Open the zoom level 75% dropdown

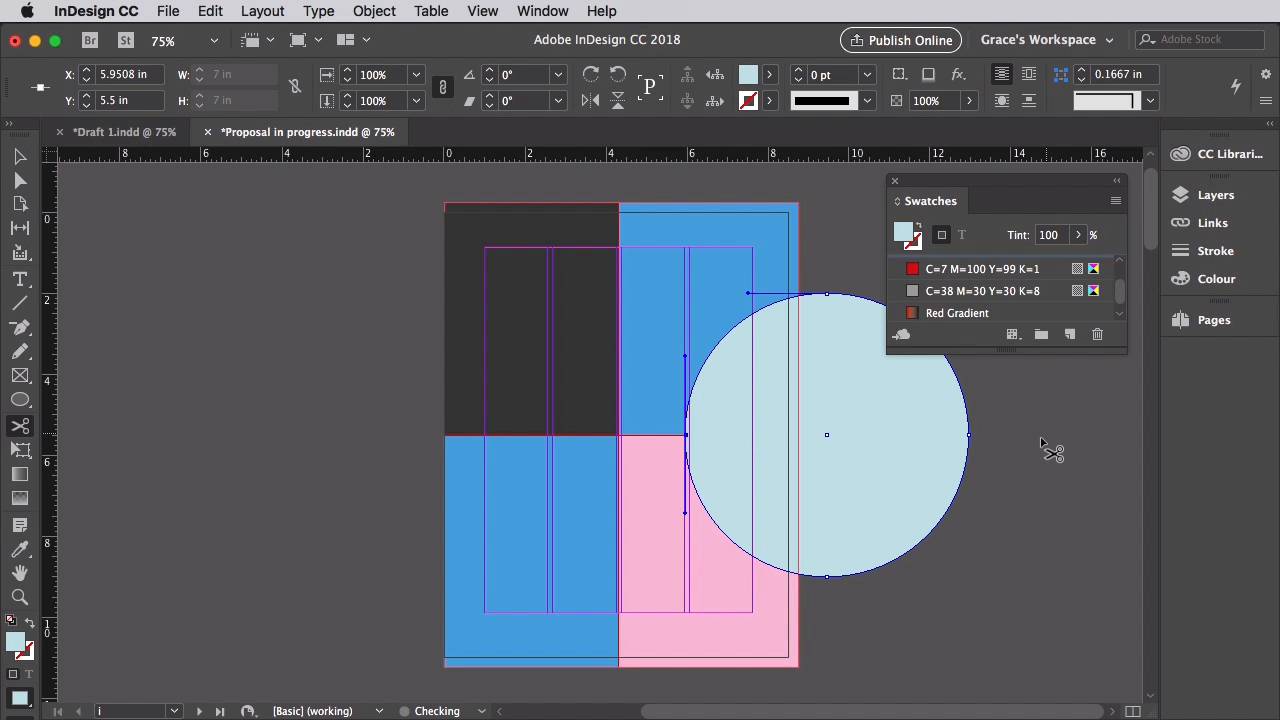(x=213, y=40)
